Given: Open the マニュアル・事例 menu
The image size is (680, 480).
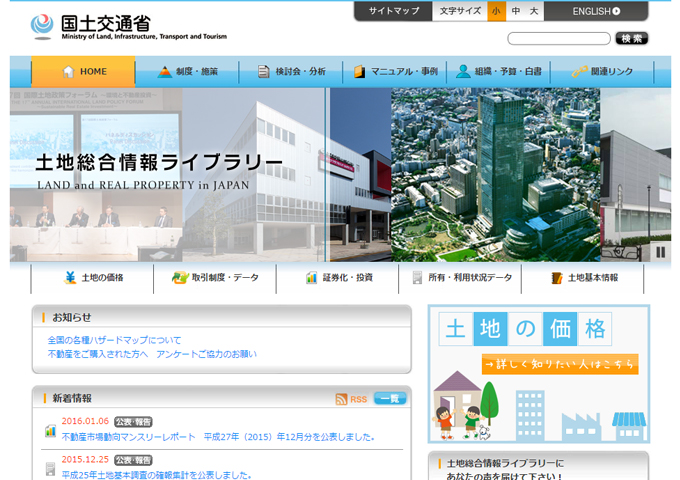Looking at the screenshot, I should (x=395, y=72).
